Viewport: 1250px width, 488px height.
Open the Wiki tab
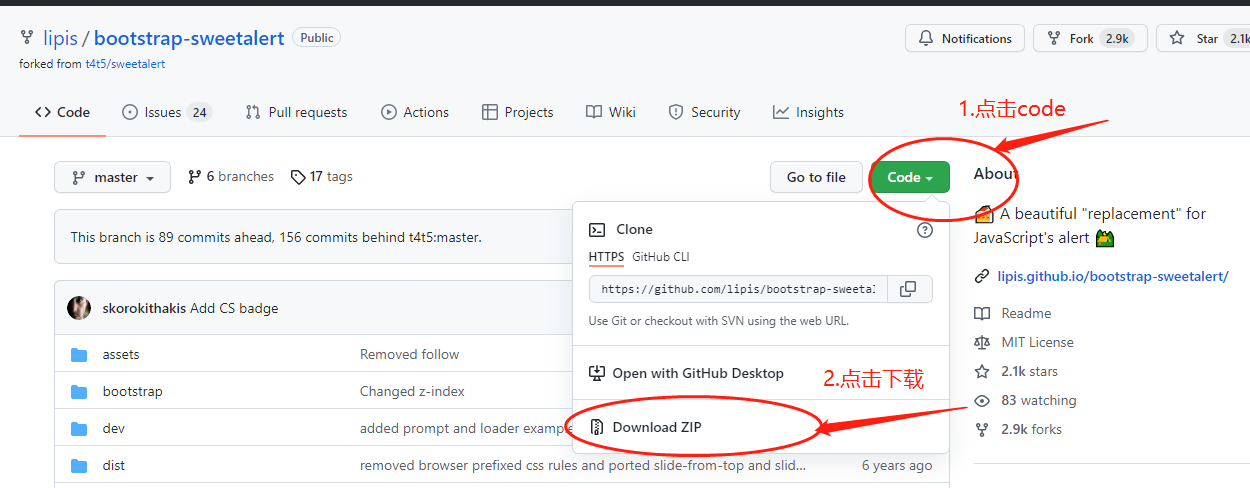pos(611,112)
